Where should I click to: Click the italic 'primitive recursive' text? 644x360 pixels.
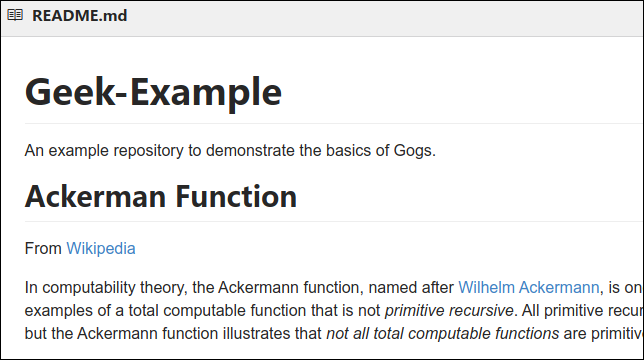coord(449,310)
